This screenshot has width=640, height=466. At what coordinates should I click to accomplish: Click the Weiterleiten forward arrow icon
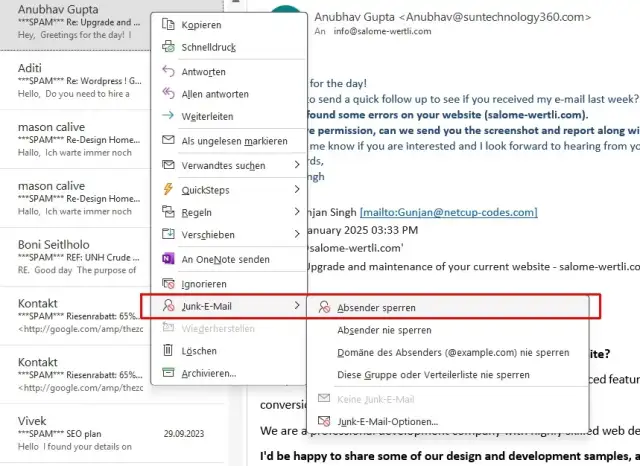tap(168, 116)
